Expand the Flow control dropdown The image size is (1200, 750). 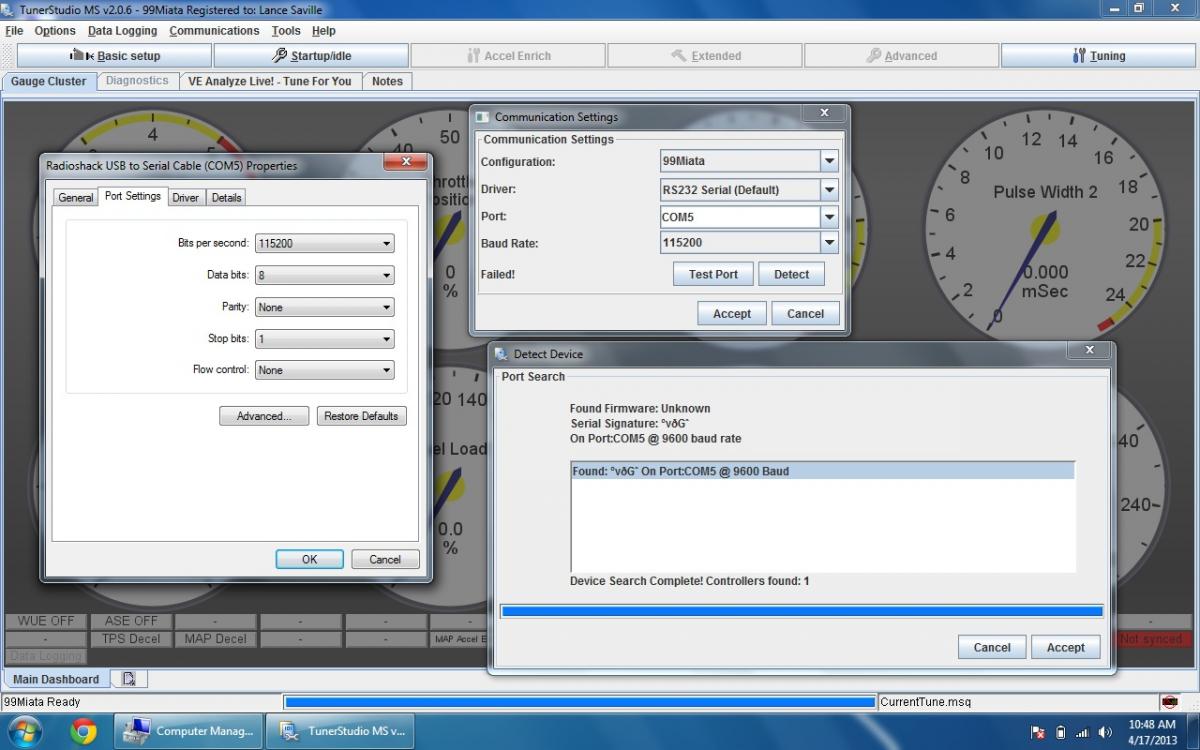tap(325, 370)
